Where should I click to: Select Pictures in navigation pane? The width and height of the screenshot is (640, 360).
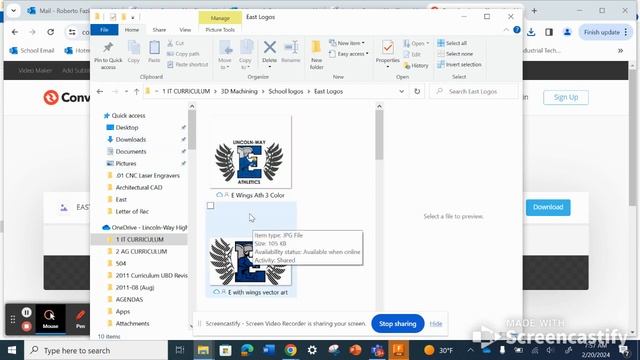click(126, 163)
